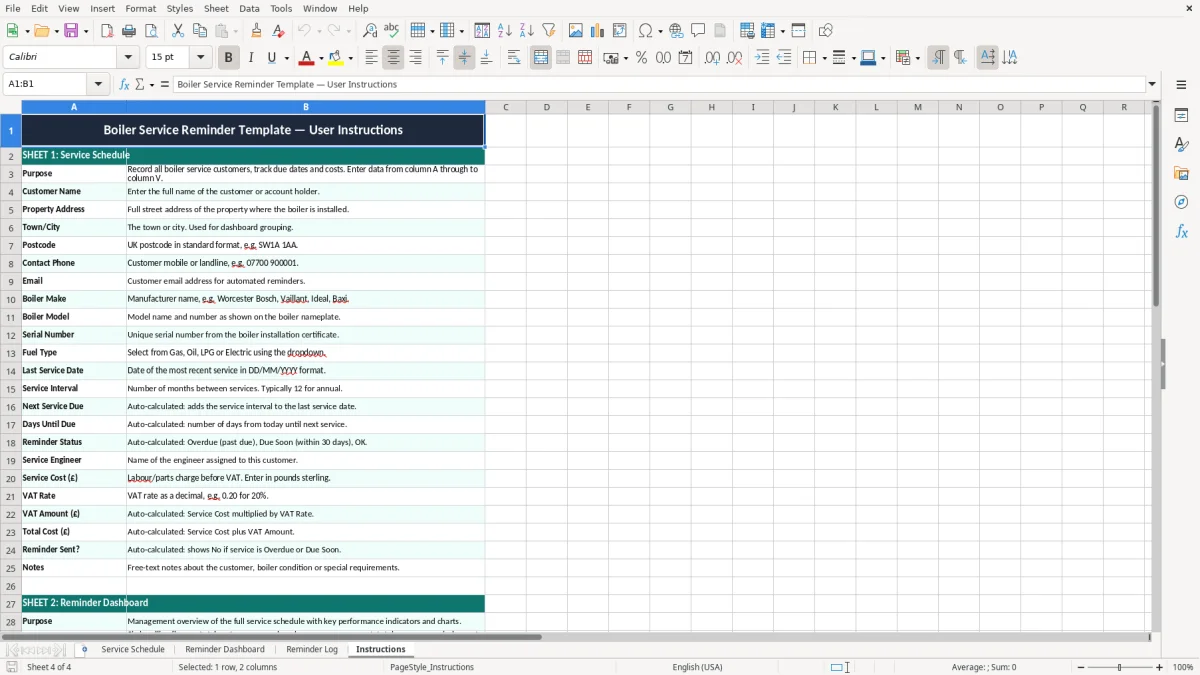
Task: Open the sidebar Gallery panel icon
Action: [1181, 174]
